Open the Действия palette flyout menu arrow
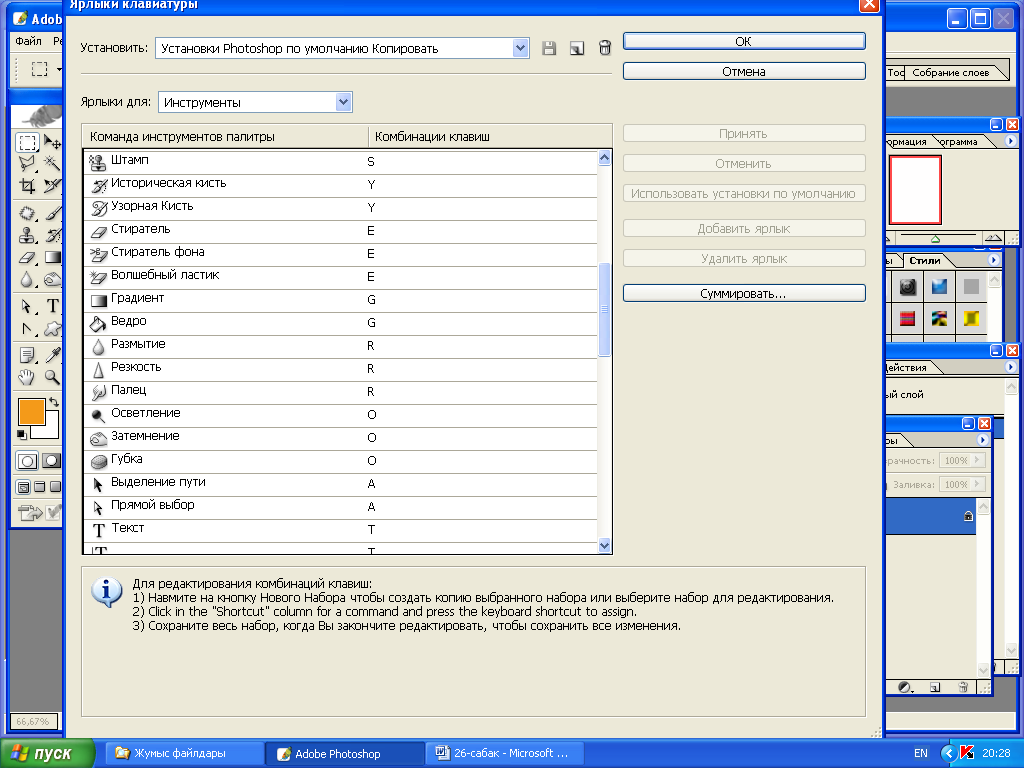The width and height of the screenshot is (1024, 768). [x=1010, y=367]
